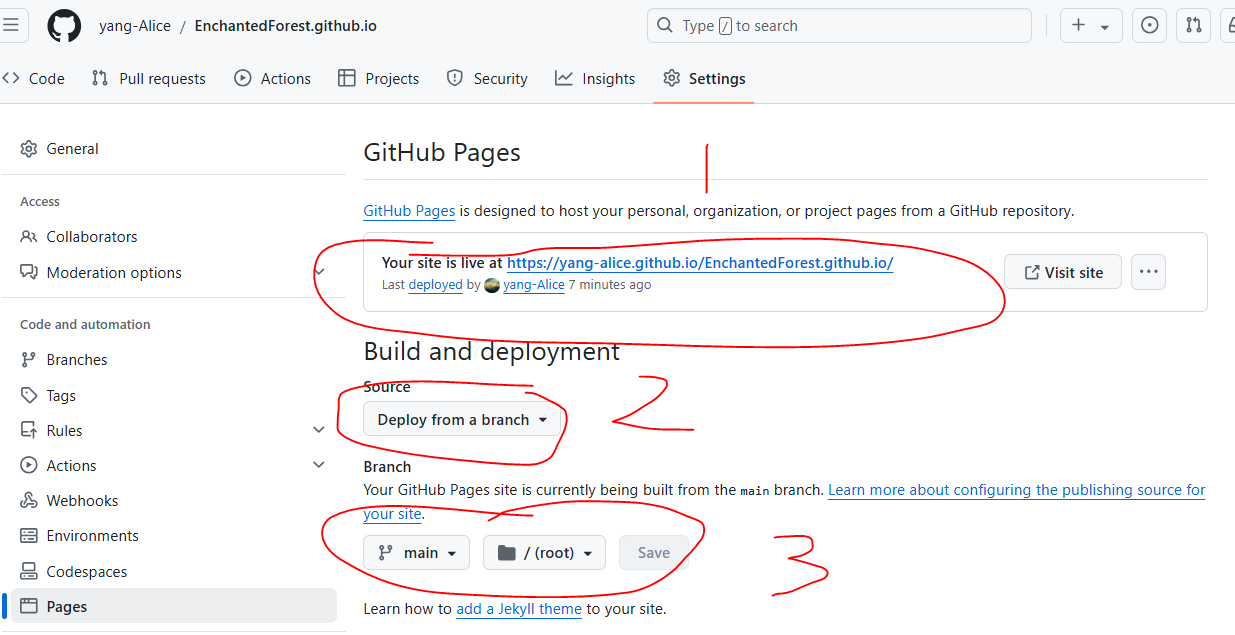The height and width of the screenshot is (635, 1235).
Task: Switch to the Insights tab
Action: click(x=595, y=79)
